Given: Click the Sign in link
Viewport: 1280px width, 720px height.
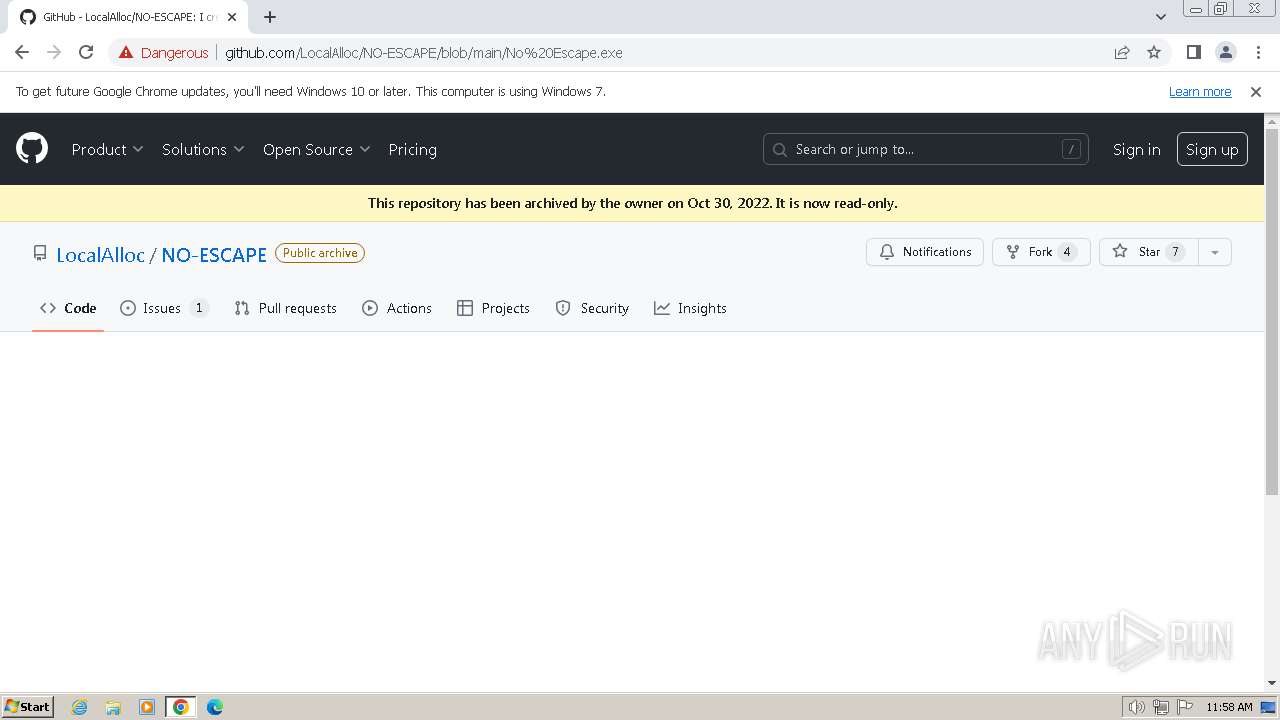Looking at the screenshot, I should click(x=1136, y=149).
